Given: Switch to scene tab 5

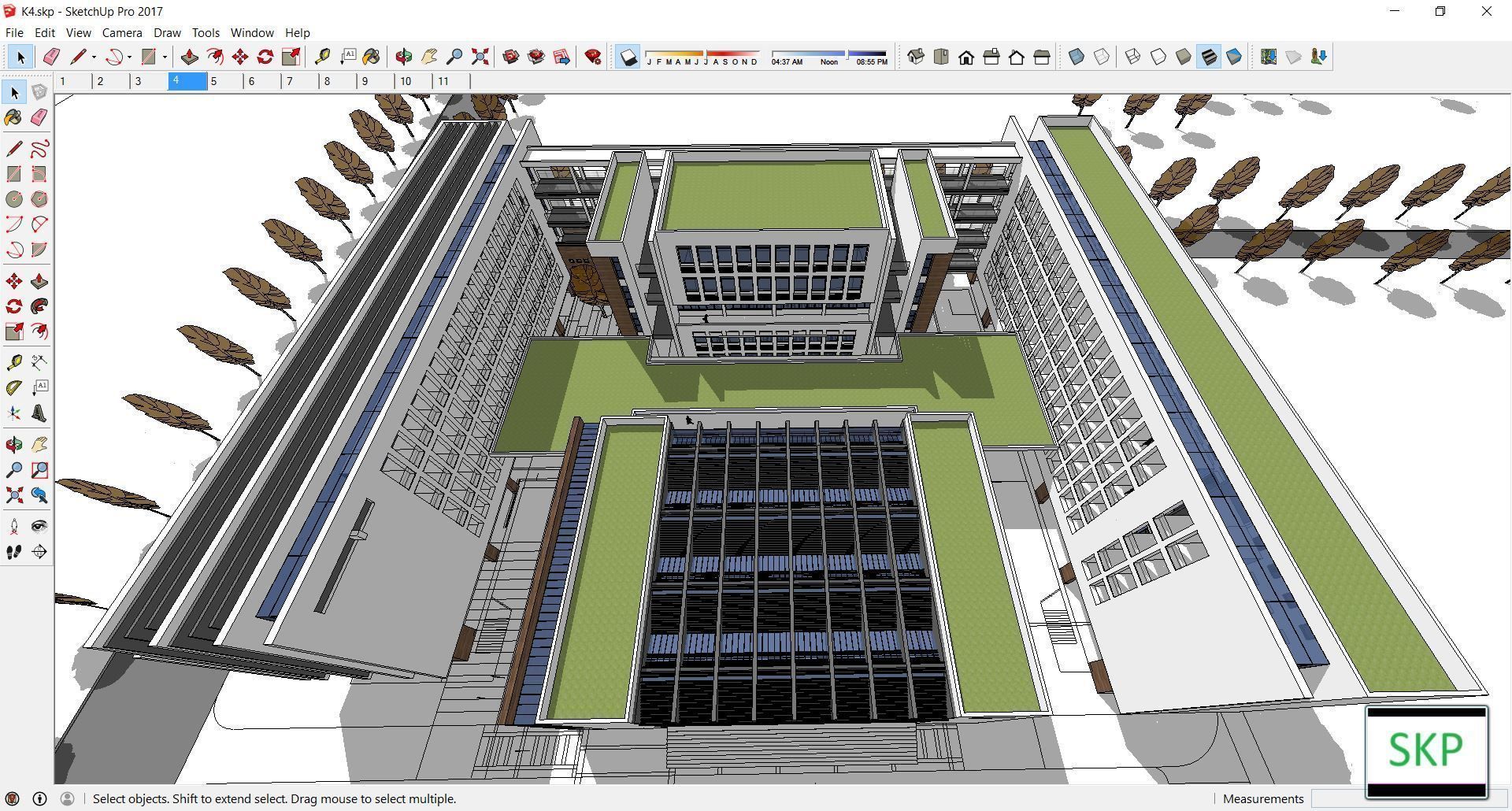Looking at the screenshot, I should (225, 81).
